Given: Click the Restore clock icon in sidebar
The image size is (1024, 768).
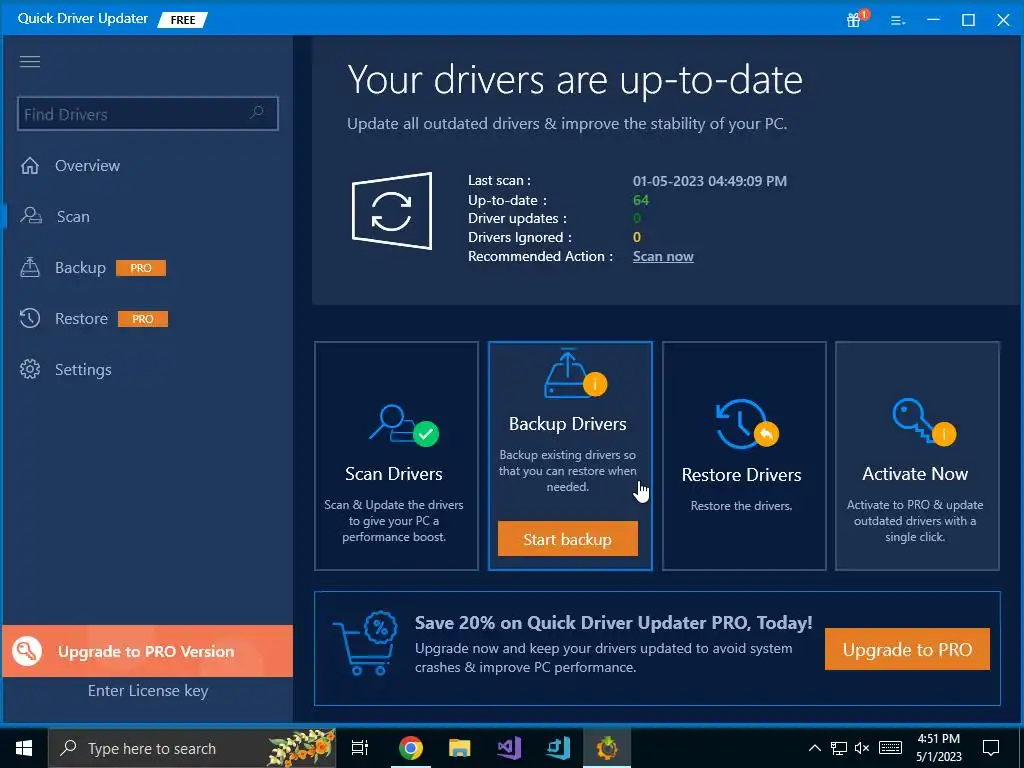Looking at the screenshot, I should click(30, 318).
